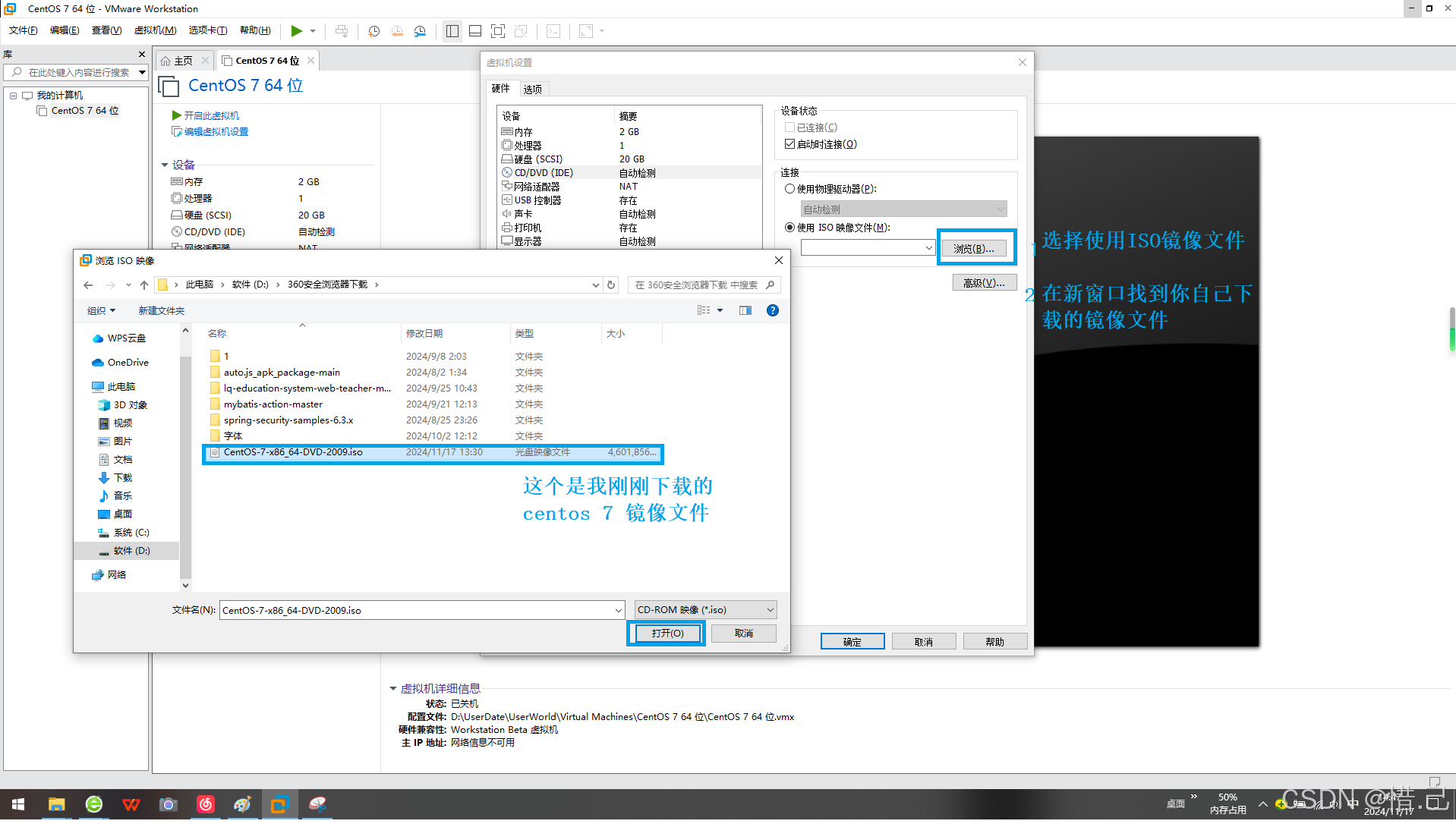The width and height of the screenshot is (1456, 824).
Task: Collapse 我的计算机 tree node
Action: click(x=13, y=96)
